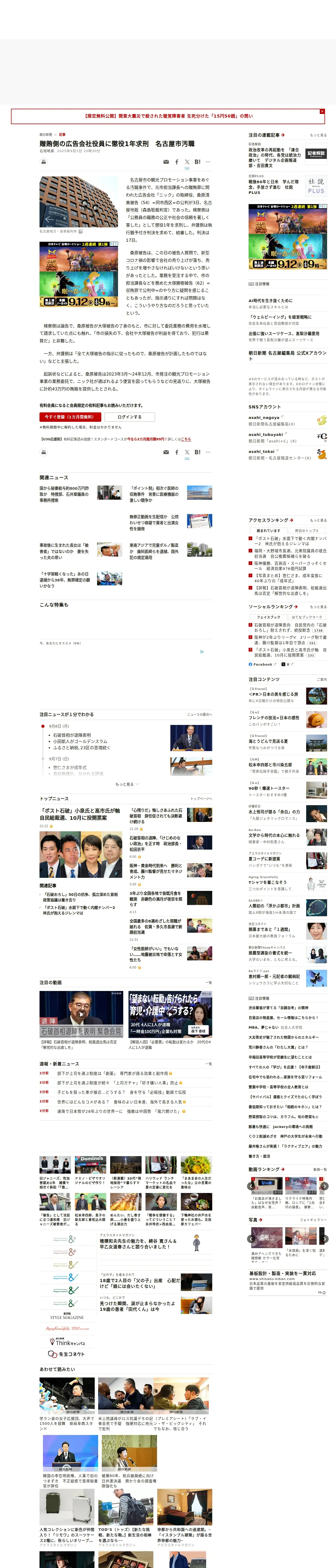The image size is (336, 1568).
Task: Open the 「ポイント制」相次ぐ医師の収賄事件 related story
Action: coord(154,494)
